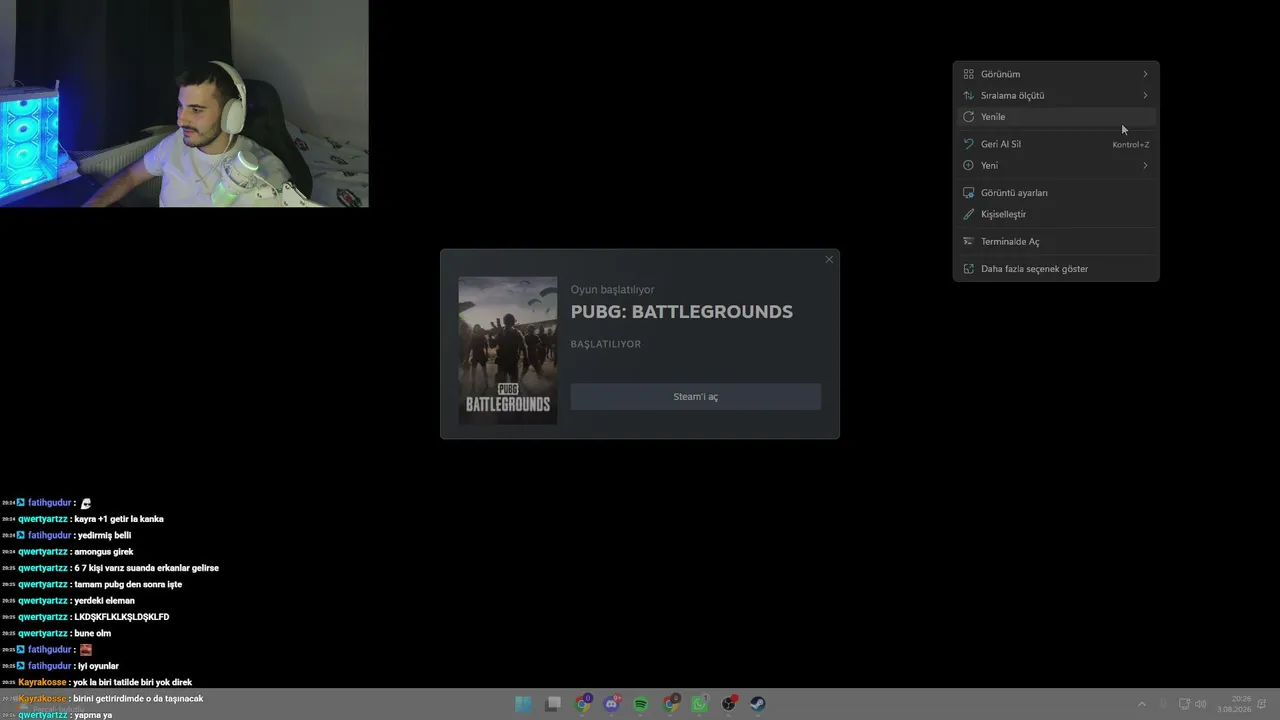Open the Yeni submenu entry

click(1056, 165)
